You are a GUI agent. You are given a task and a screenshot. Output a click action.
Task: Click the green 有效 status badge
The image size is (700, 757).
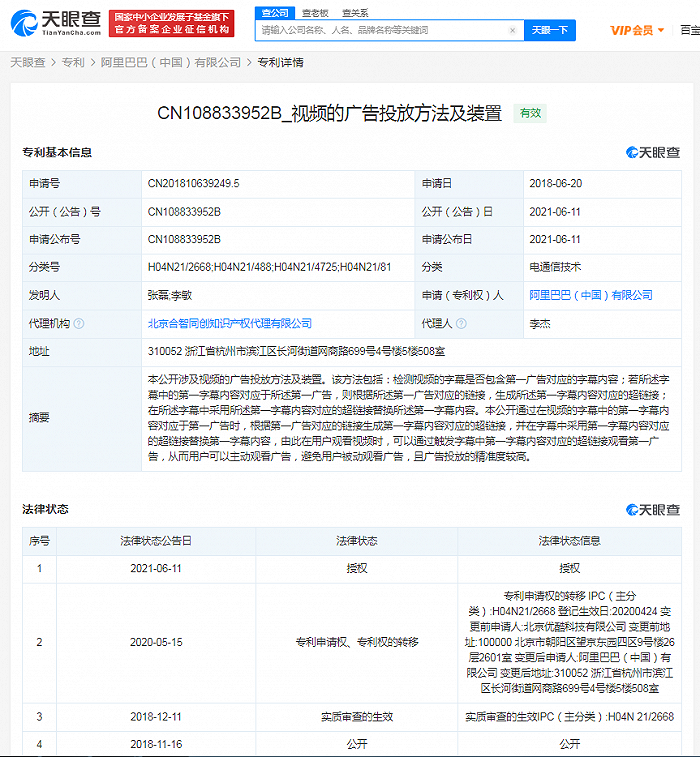(530, 113)
